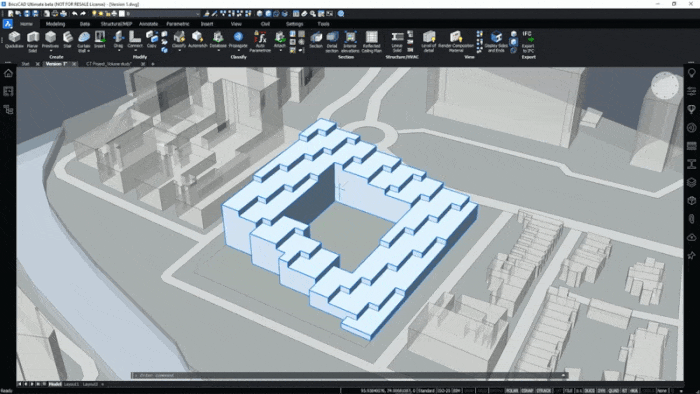The width and height of the screenshot is (700, 394).
Task: Toggle DYN in the status bar
Action: 600,391
